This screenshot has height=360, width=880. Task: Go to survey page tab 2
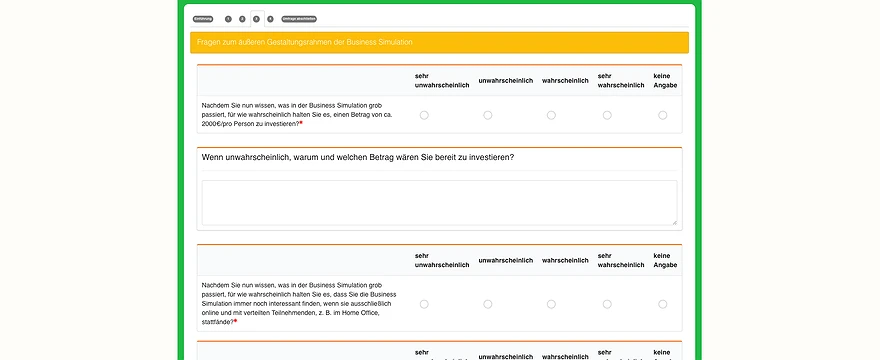(x=242, y=19)
